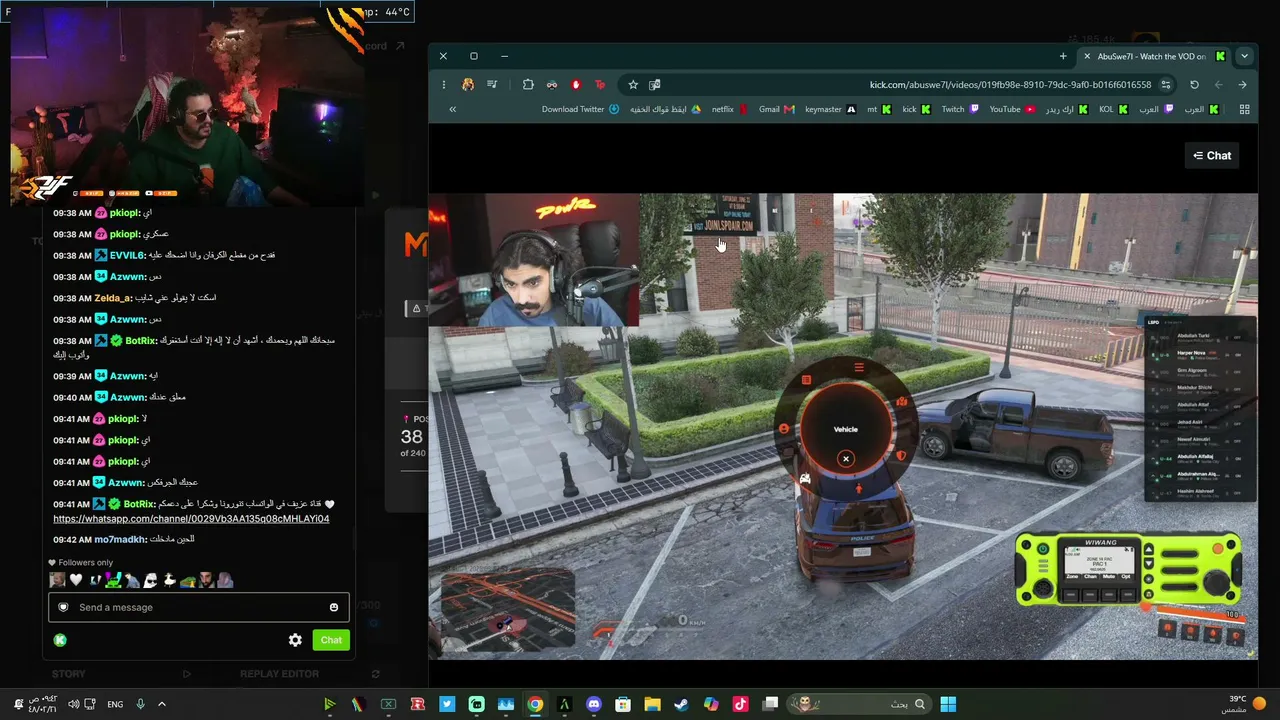Image resolution: width=1280 pixels, height=720 pixels.
Task: Show the Chat panel on the video page
Action: click(1212, 155)
